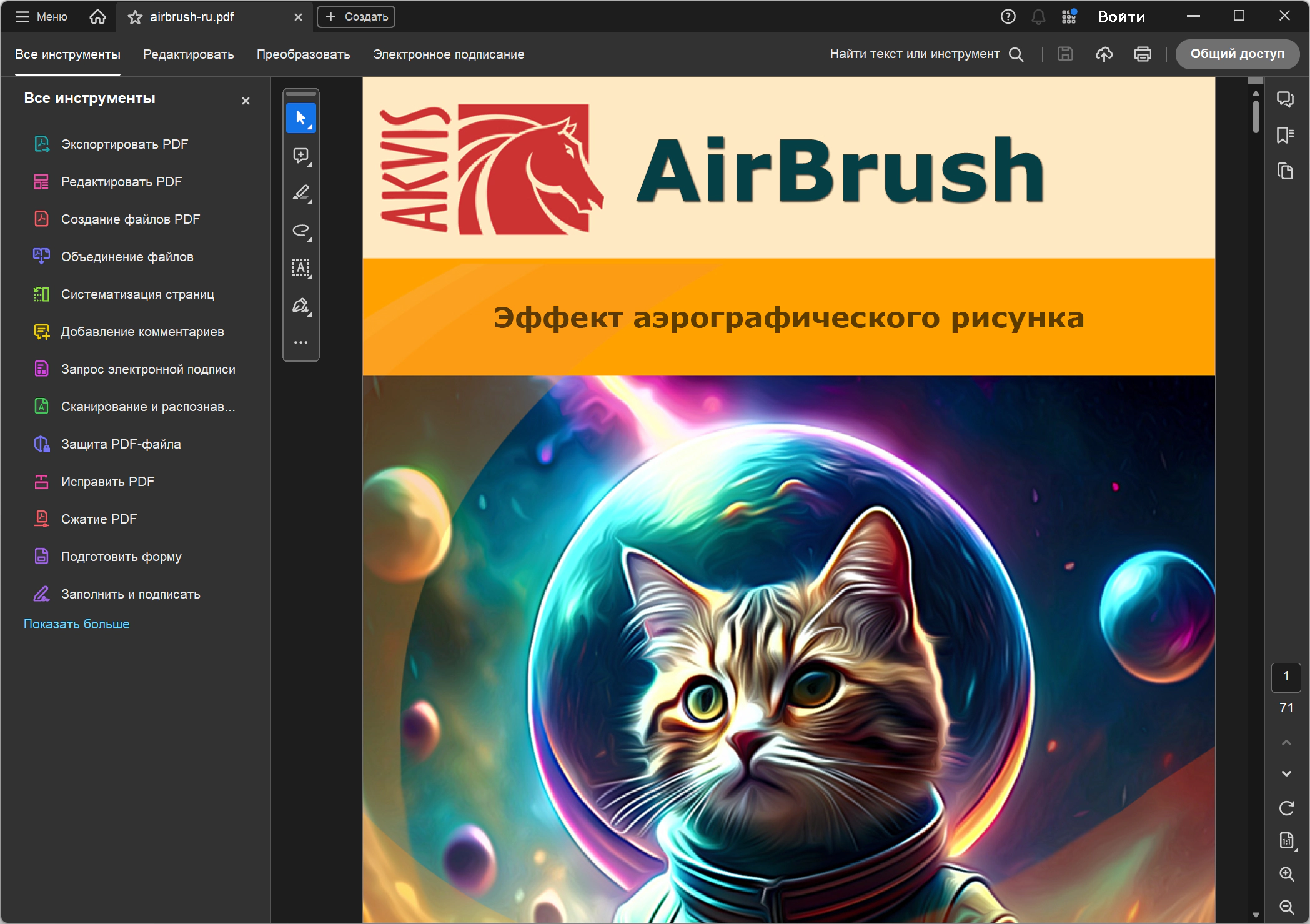
Task: Open the fill and sign pen tool
Action: point(300,306)
